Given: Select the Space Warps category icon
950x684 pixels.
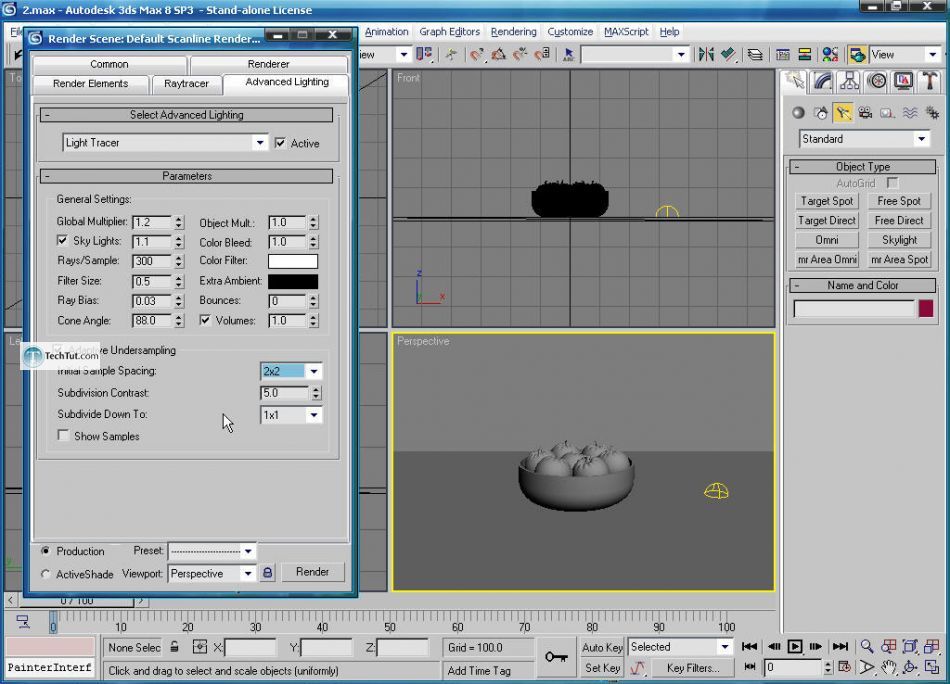Looking at the screenshot, I should [910, 113].
